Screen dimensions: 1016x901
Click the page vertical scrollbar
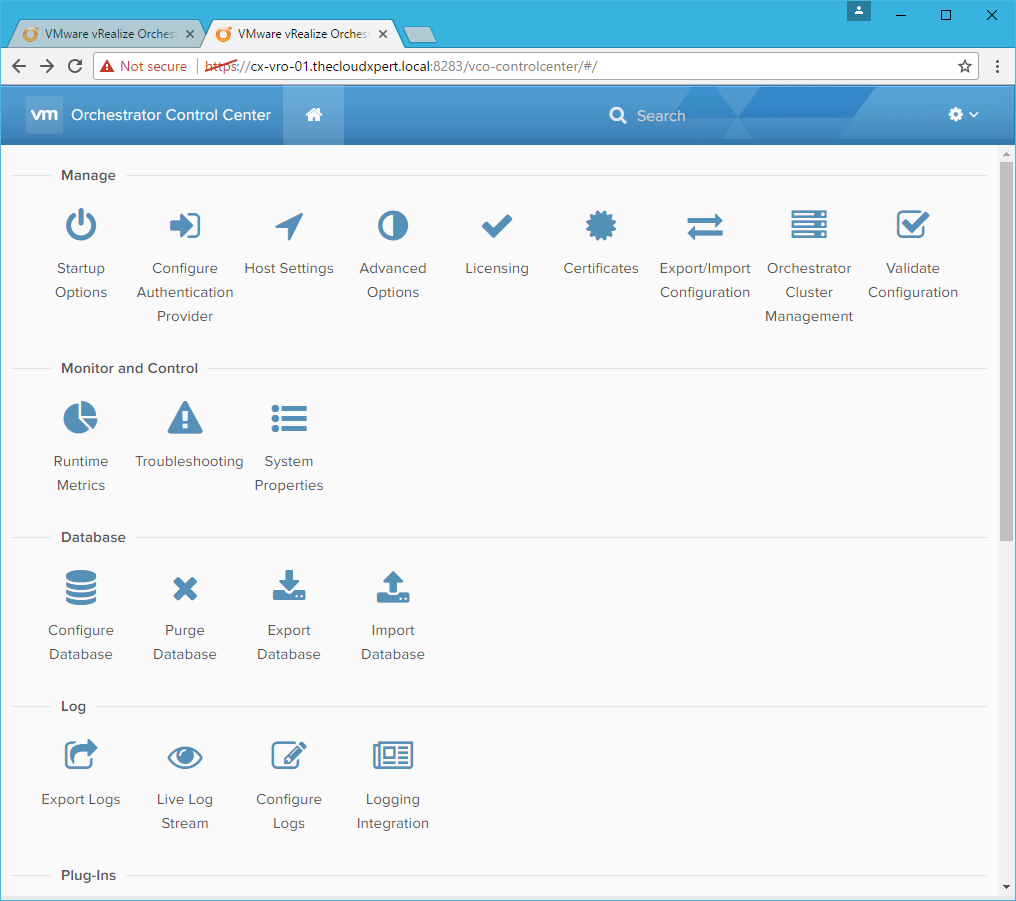pyautogui.click(x=1006, y=350)
